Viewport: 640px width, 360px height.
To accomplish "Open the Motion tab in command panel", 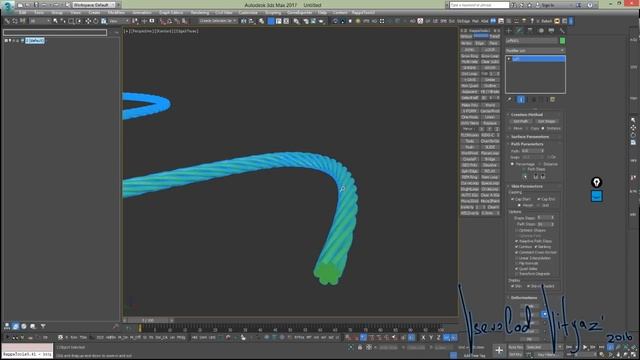I will pyautogui.click(x=541, y=31).
